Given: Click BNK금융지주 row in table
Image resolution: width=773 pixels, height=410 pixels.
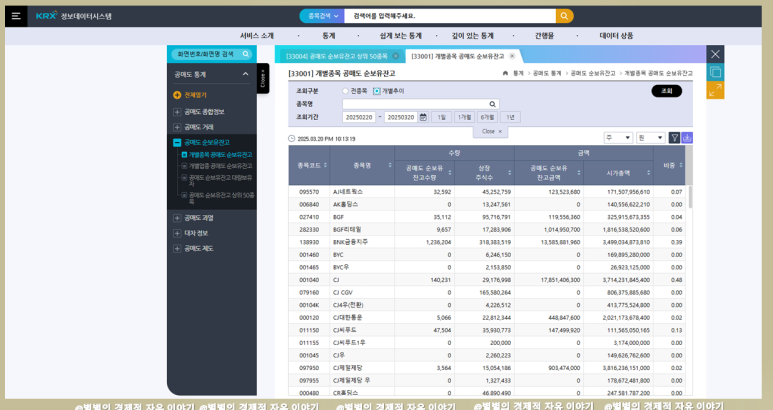Looking at the screenshot, I should pyautogui.click(x=489, y=242).
